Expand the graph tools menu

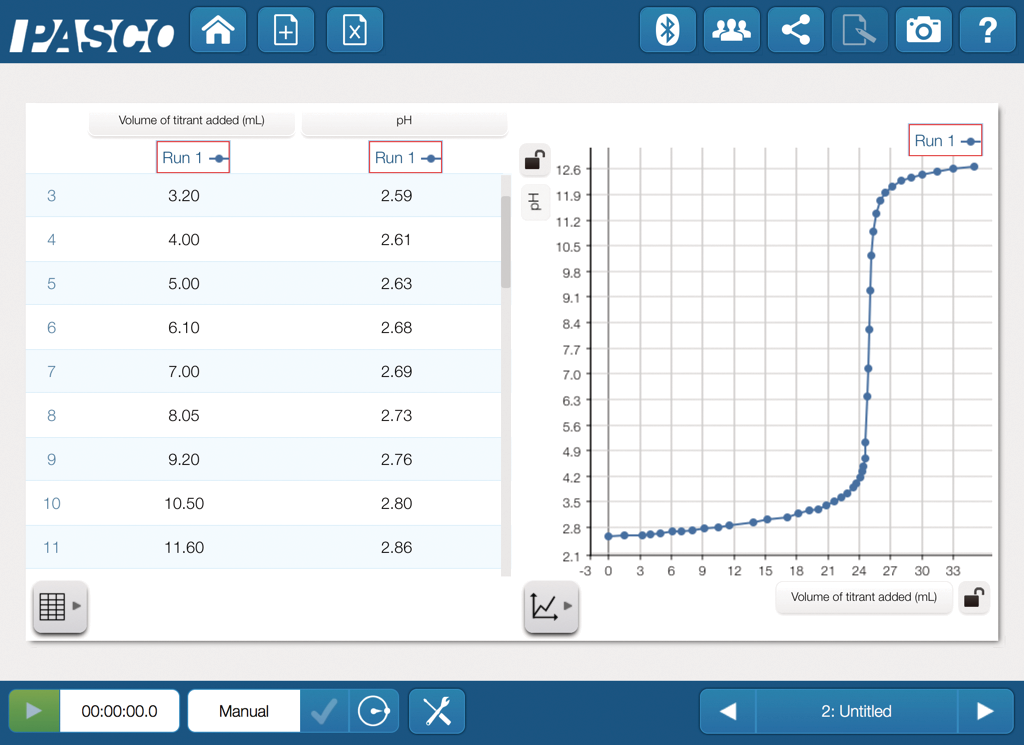[x=551, y=606]
